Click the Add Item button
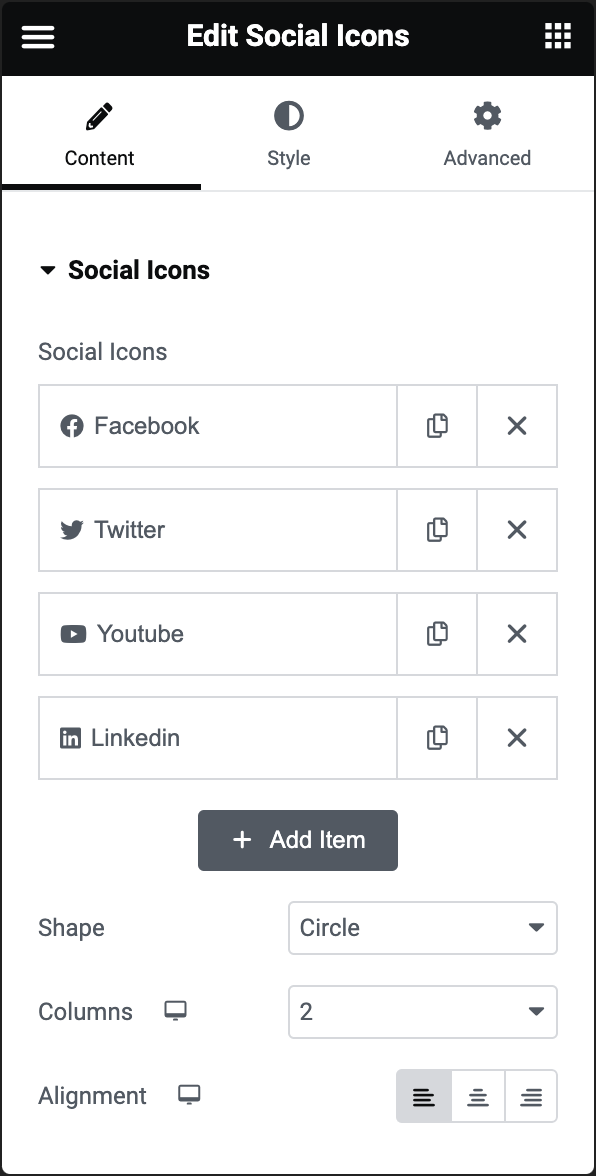596x1176 pixels. tap(297, 840)
